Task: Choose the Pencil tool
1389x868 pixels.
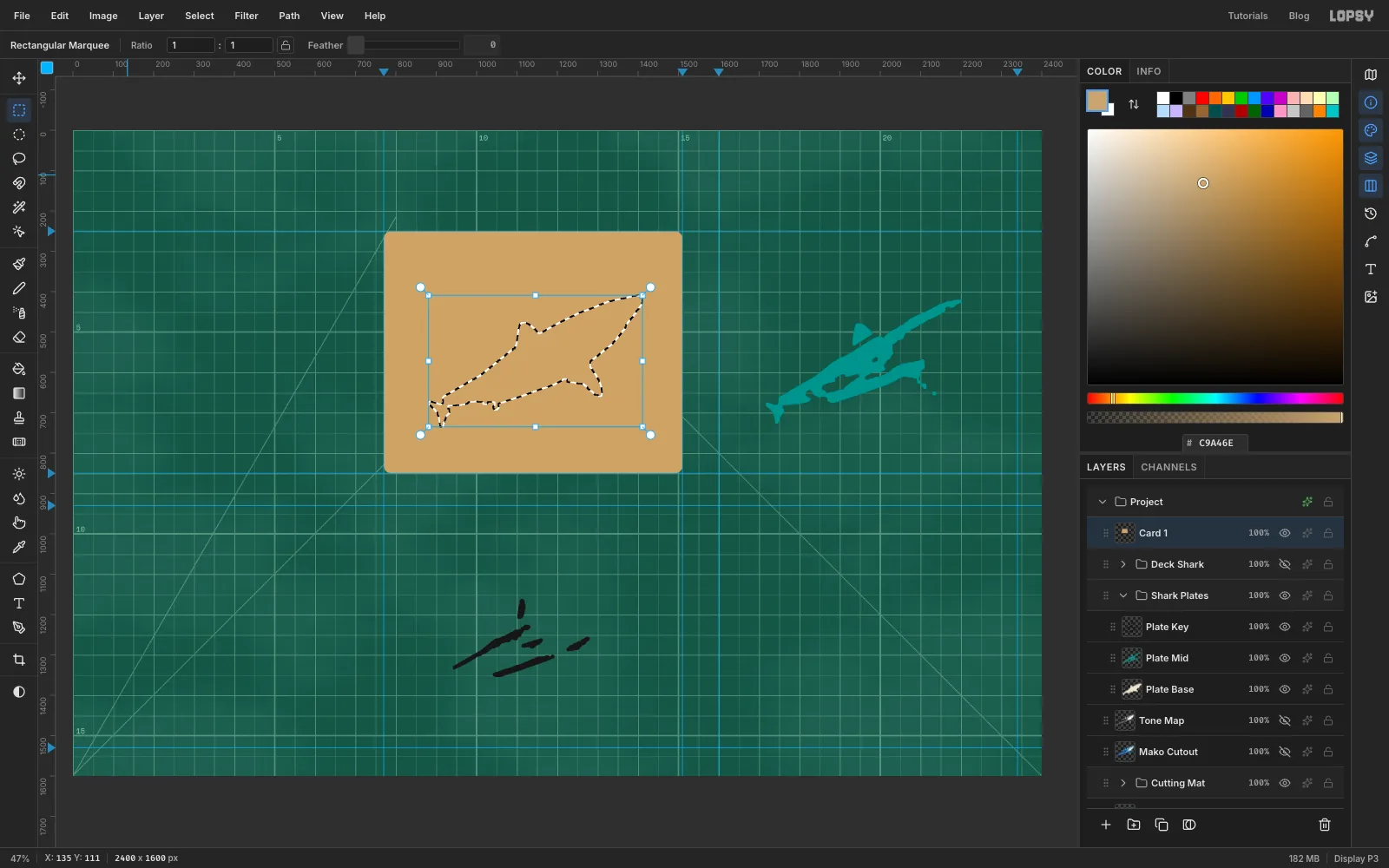Action: (19, 288)
